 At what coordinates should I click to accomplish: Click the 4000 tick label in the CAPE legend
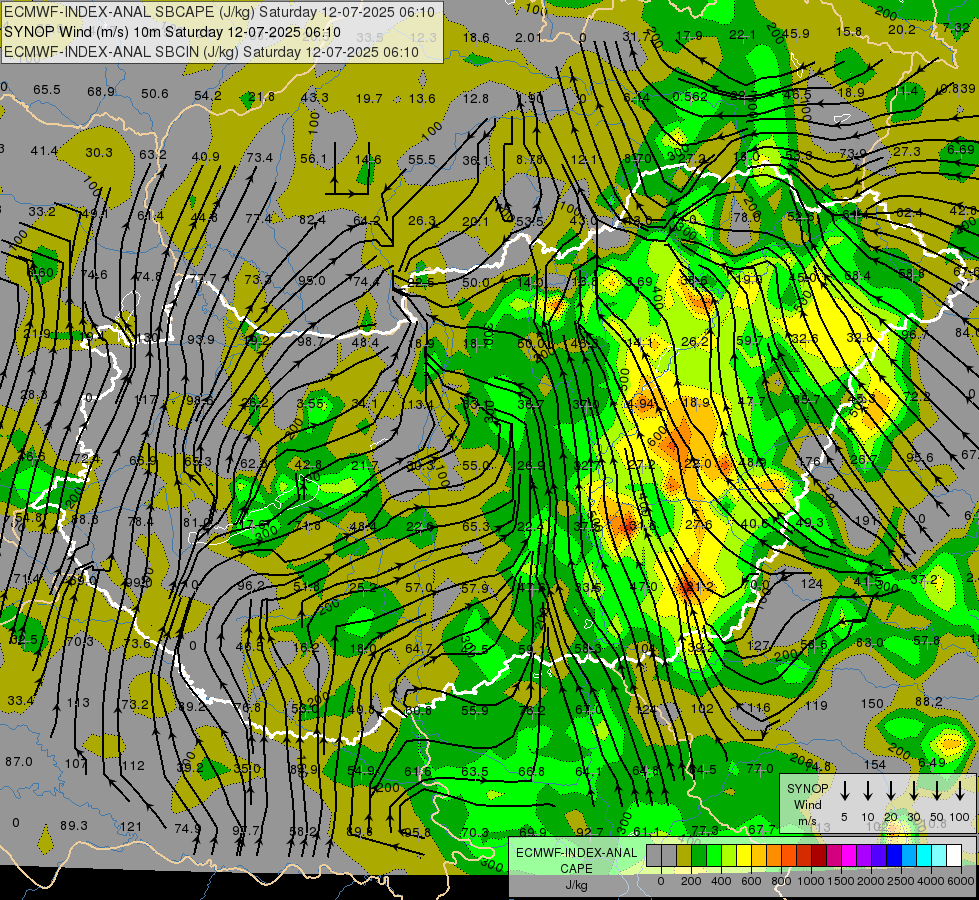click(x=931, y=881)
